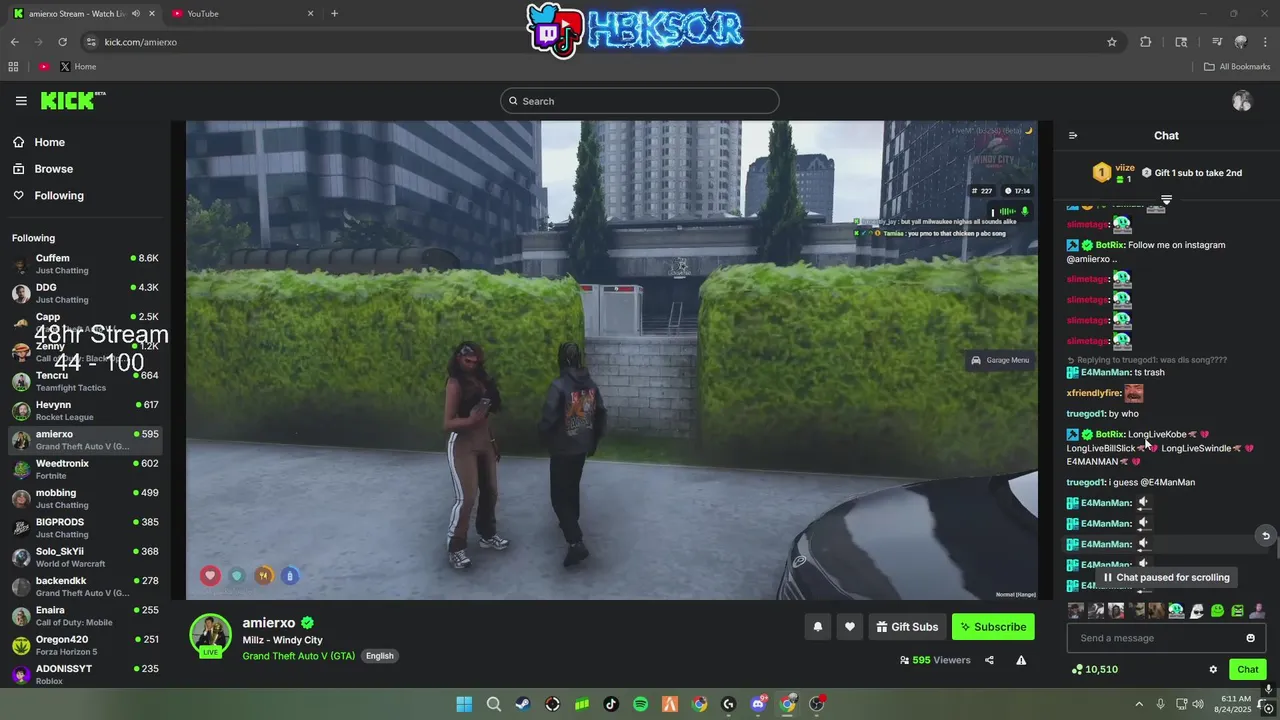Open Chrome extensions puzzle icon
Image resolution: width=1280 pixels, height=720 pixels.
pos(1146,42)
